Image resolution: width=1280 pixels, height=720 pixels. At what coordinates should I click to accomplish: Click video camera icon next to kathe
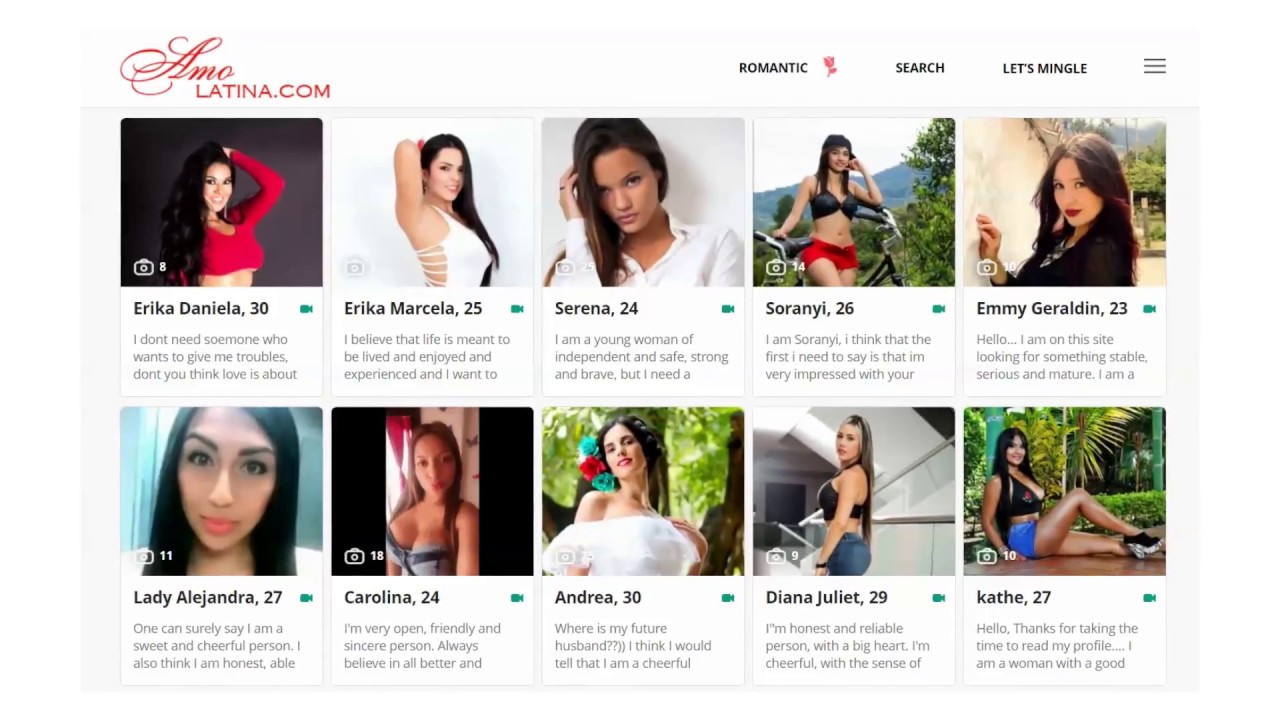1150,598
